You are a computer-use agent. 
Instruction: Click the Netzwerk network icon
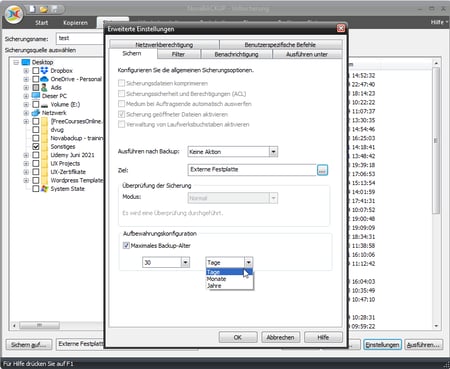(36, 113)
